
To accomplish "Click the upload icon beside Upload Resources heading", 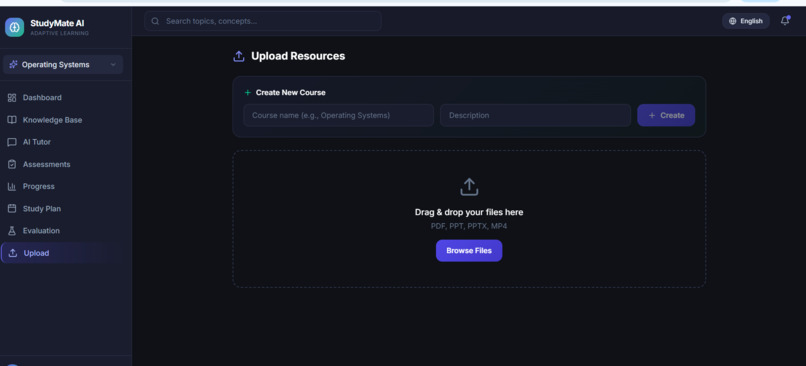I will [x=239, y=56].
